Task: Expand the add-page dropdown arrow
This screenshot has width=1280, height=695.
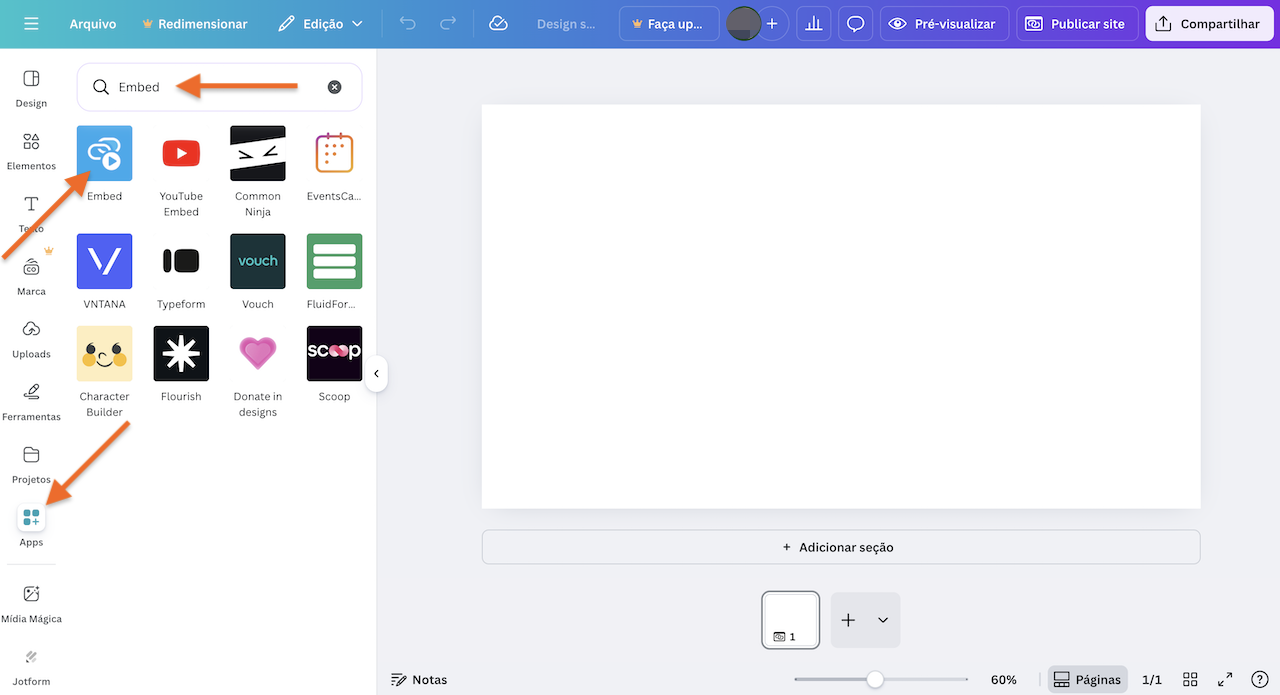Action: tap(882, 620)
